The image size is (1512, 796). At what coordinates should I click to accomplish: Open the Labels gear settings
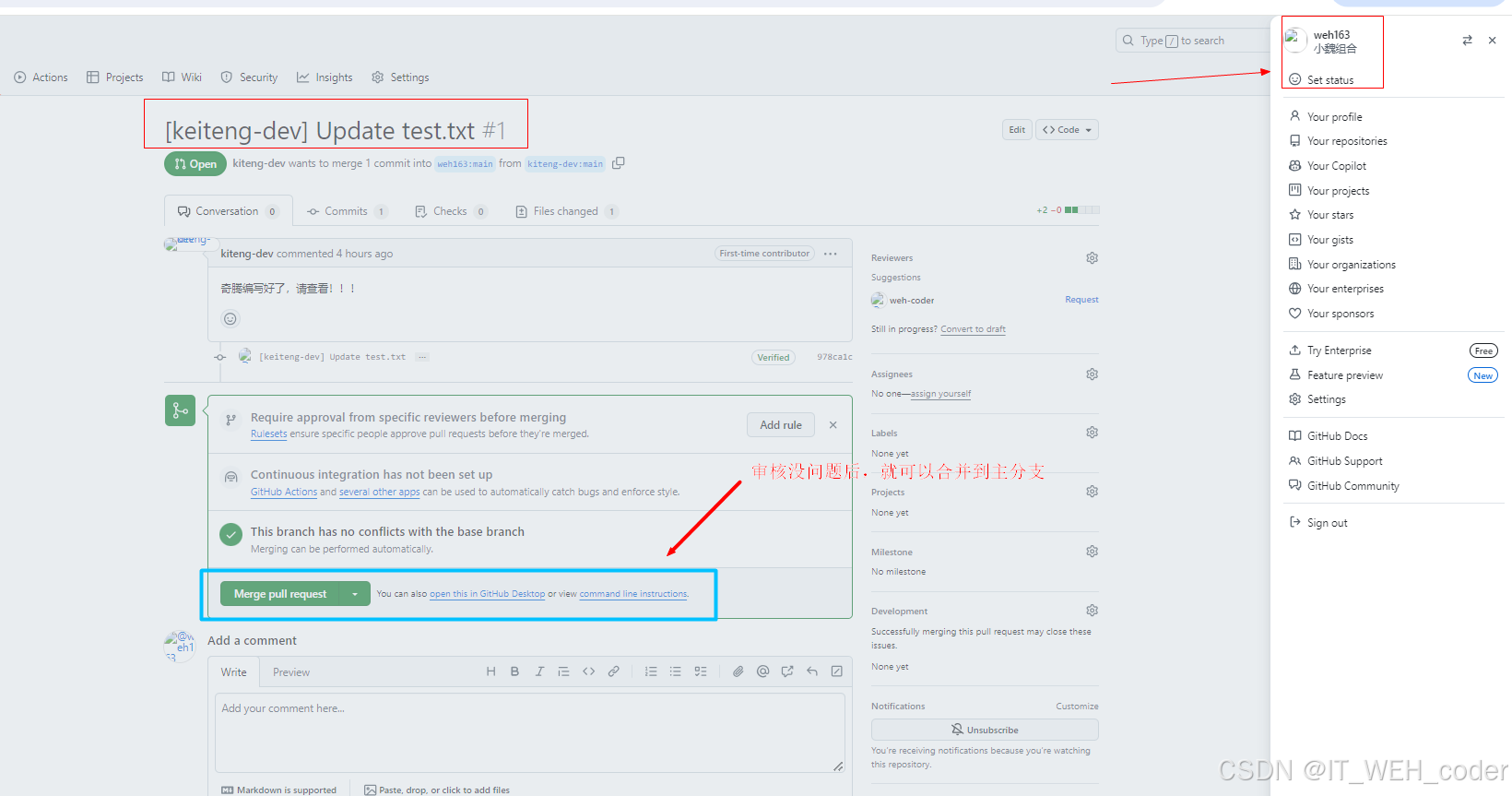[x=1092, y=433]
